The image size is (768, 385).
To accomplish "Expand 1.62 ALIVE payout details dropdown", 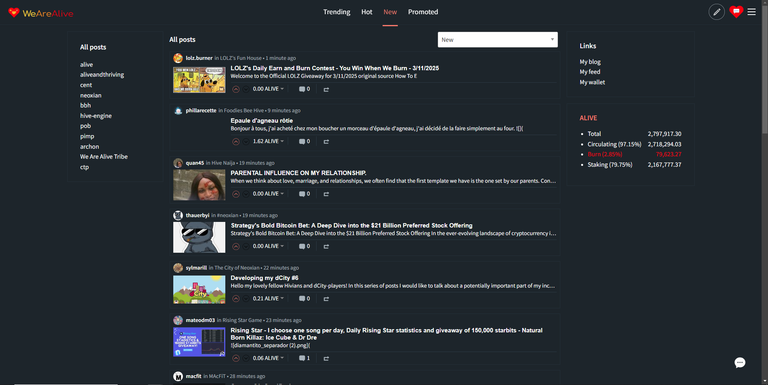I will click(268, 141).
